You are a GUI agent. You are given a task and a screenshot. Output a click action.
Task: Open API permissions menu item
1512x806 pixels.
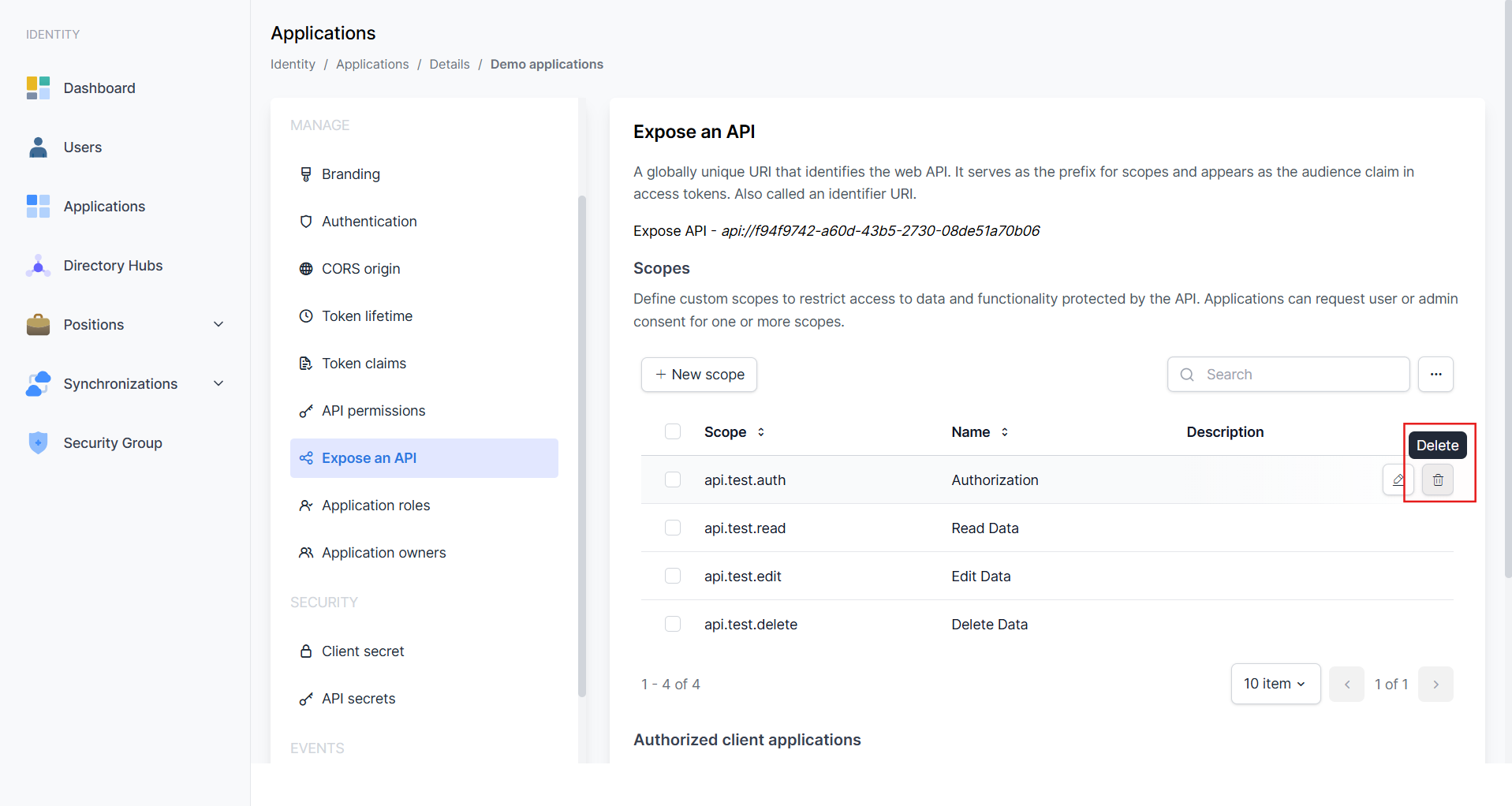coord(424,411)
